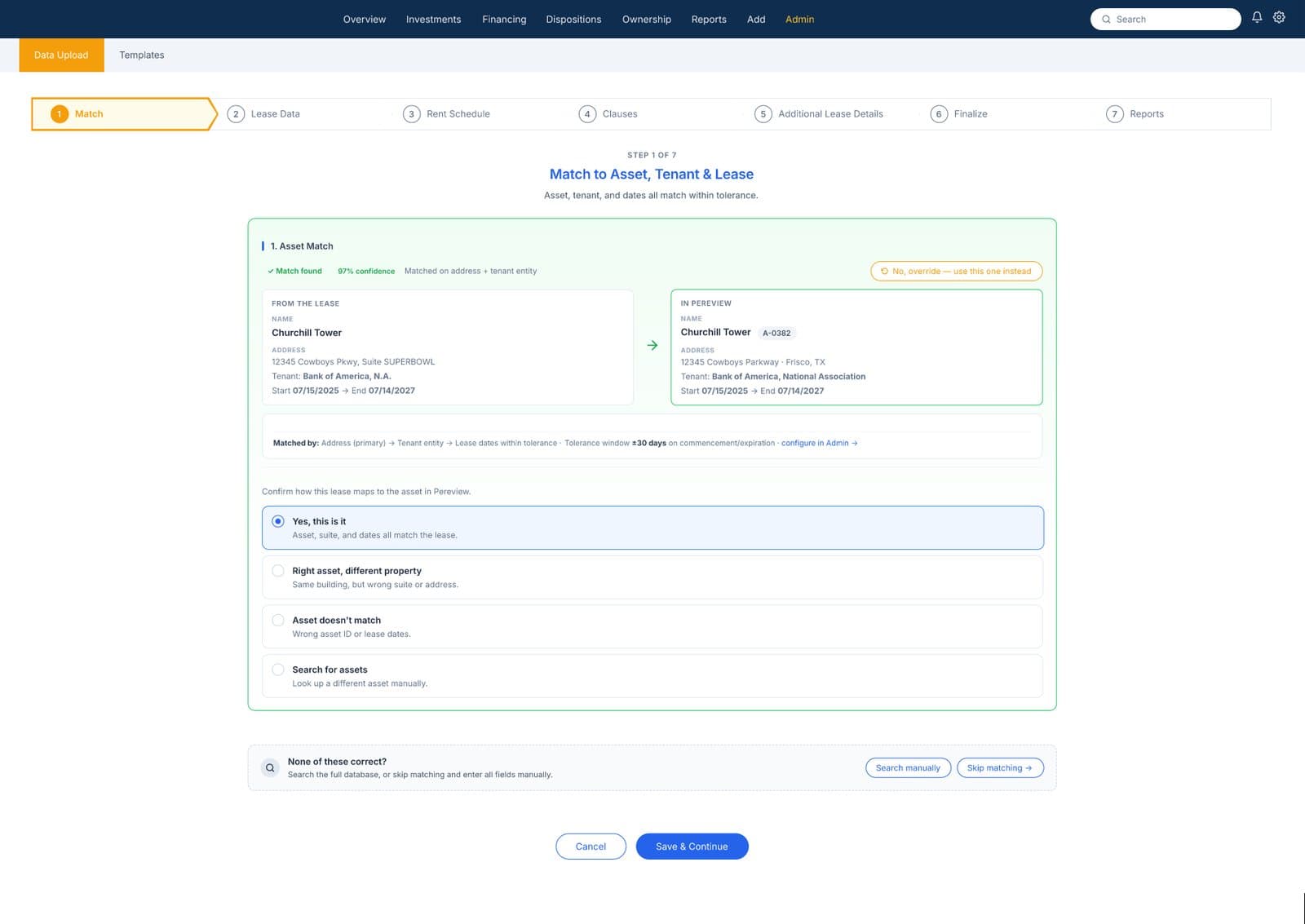Go to the Financing menu
This screenshot has width=1305, height=924.
coord(504,20)
